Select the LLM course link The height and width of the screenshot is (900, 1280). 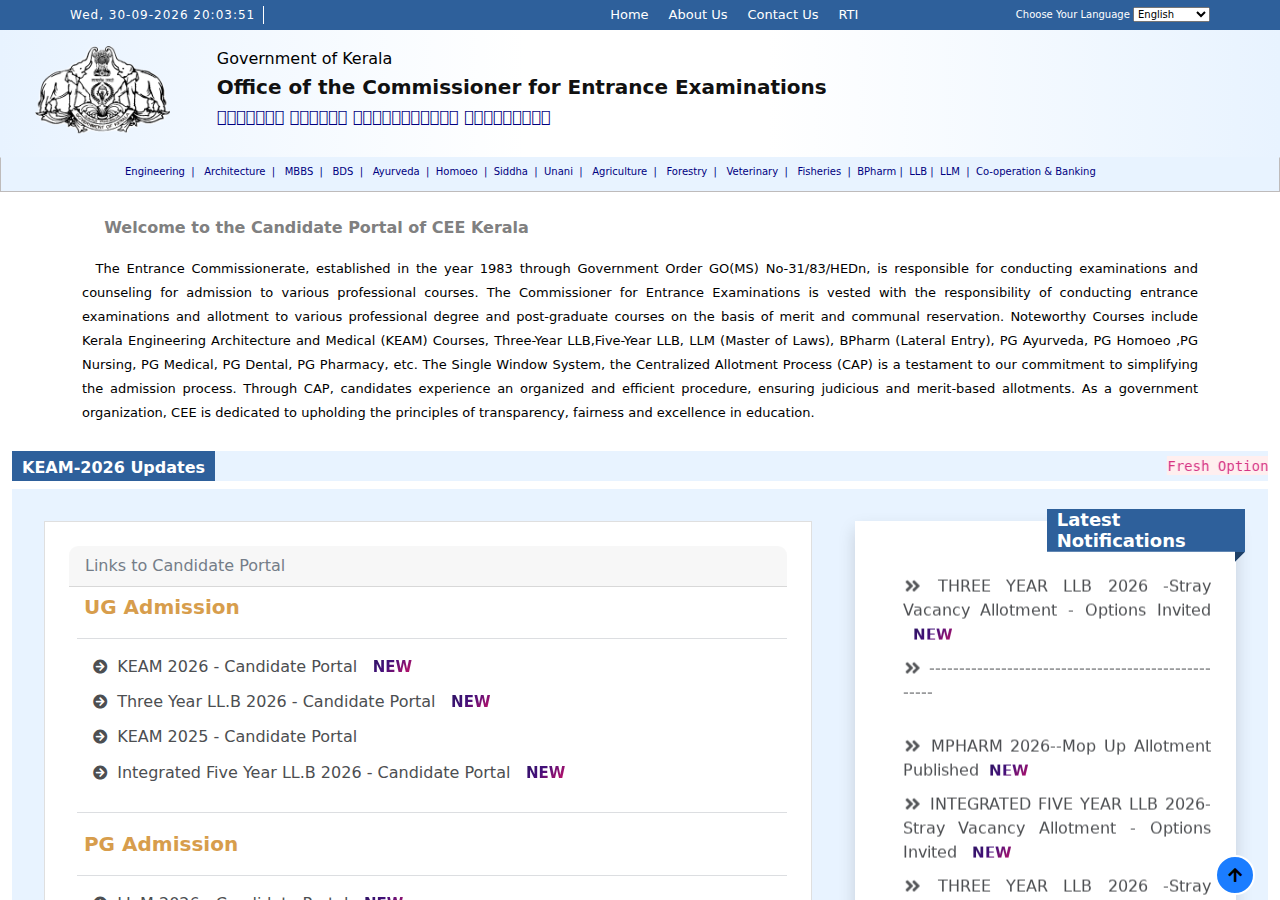tap(950, 172)
